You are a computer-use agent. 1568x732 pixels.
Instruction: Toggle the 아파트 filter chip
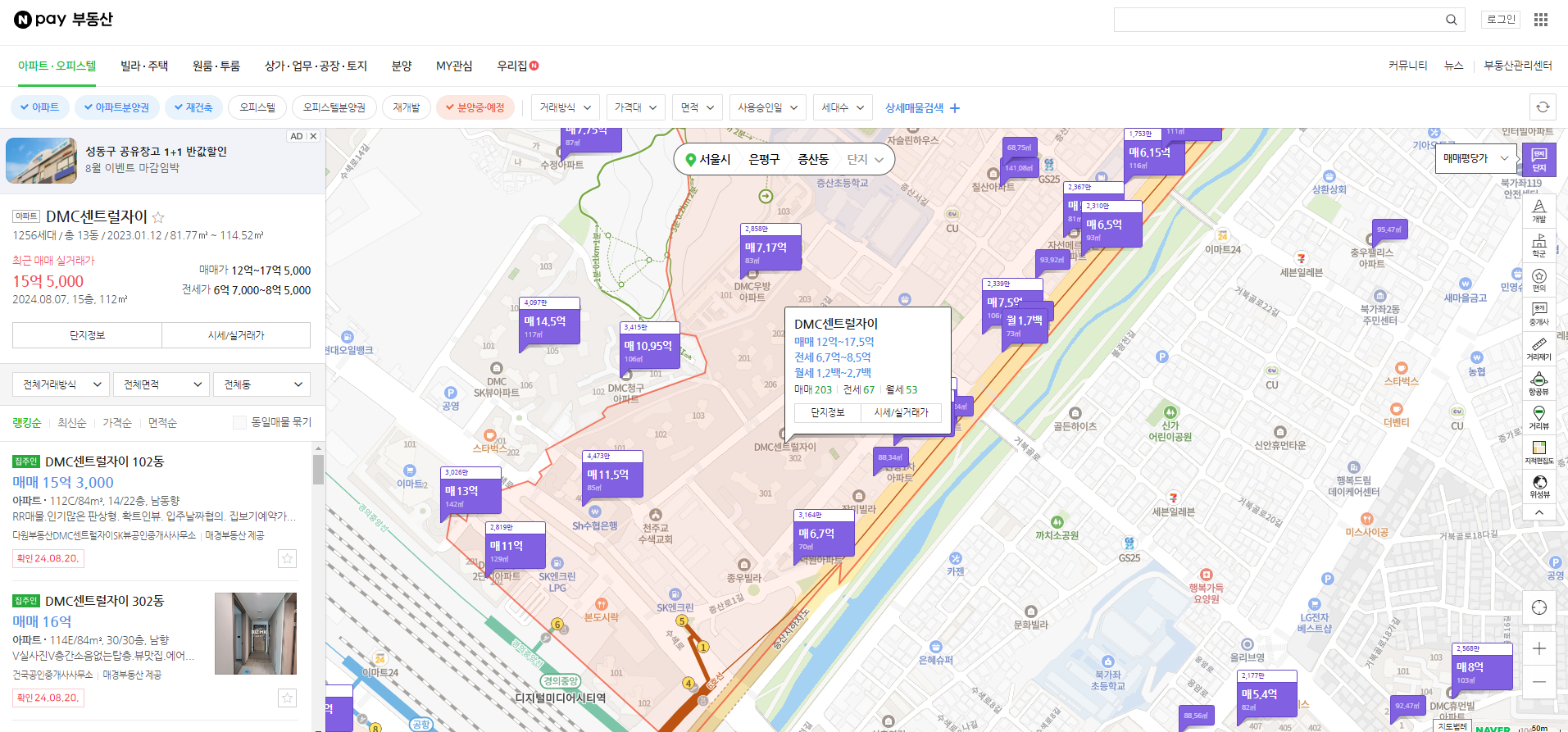point(39,107)
